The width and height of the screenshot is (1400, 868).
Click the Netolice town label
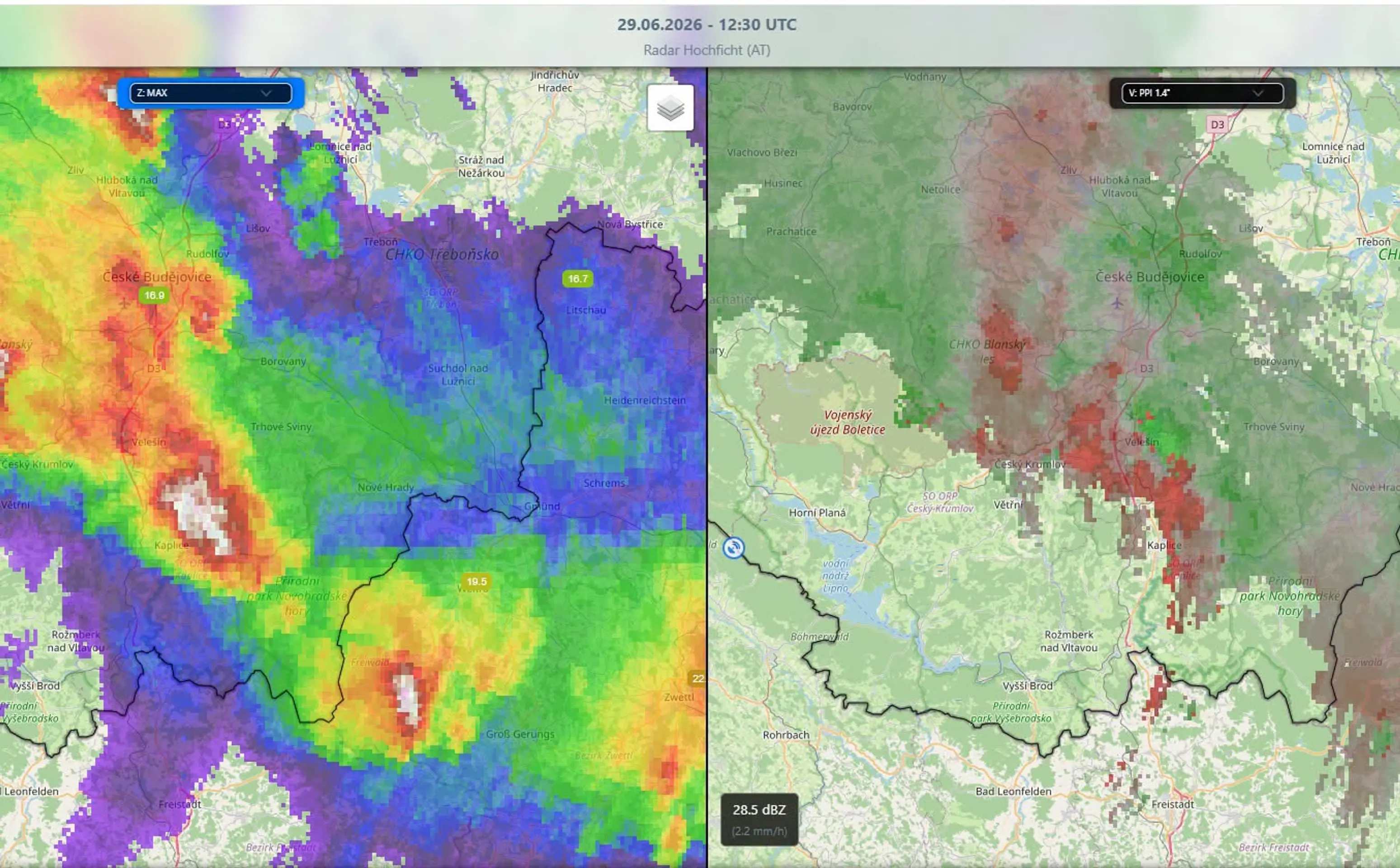tap(940, 189)
